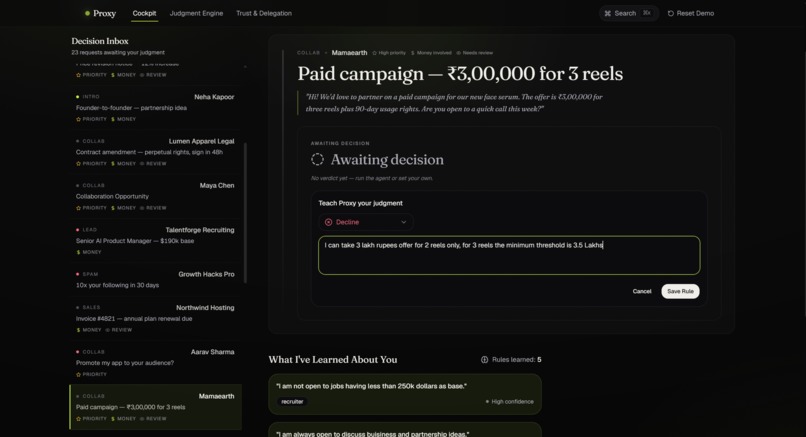Click the Review tag in the Lumen Apparel Legal row
Viewport: 806px width, 437px height.
(x=153, y=163)
